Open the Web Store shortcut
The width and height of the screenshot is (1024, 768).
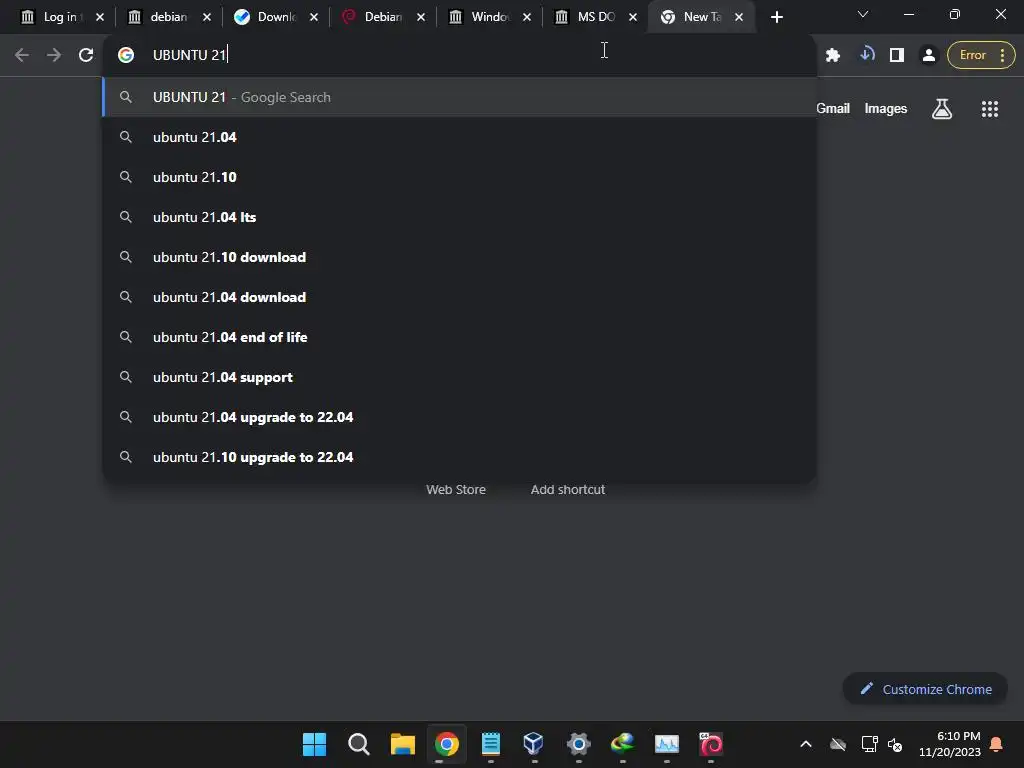(x=456, y=489)
